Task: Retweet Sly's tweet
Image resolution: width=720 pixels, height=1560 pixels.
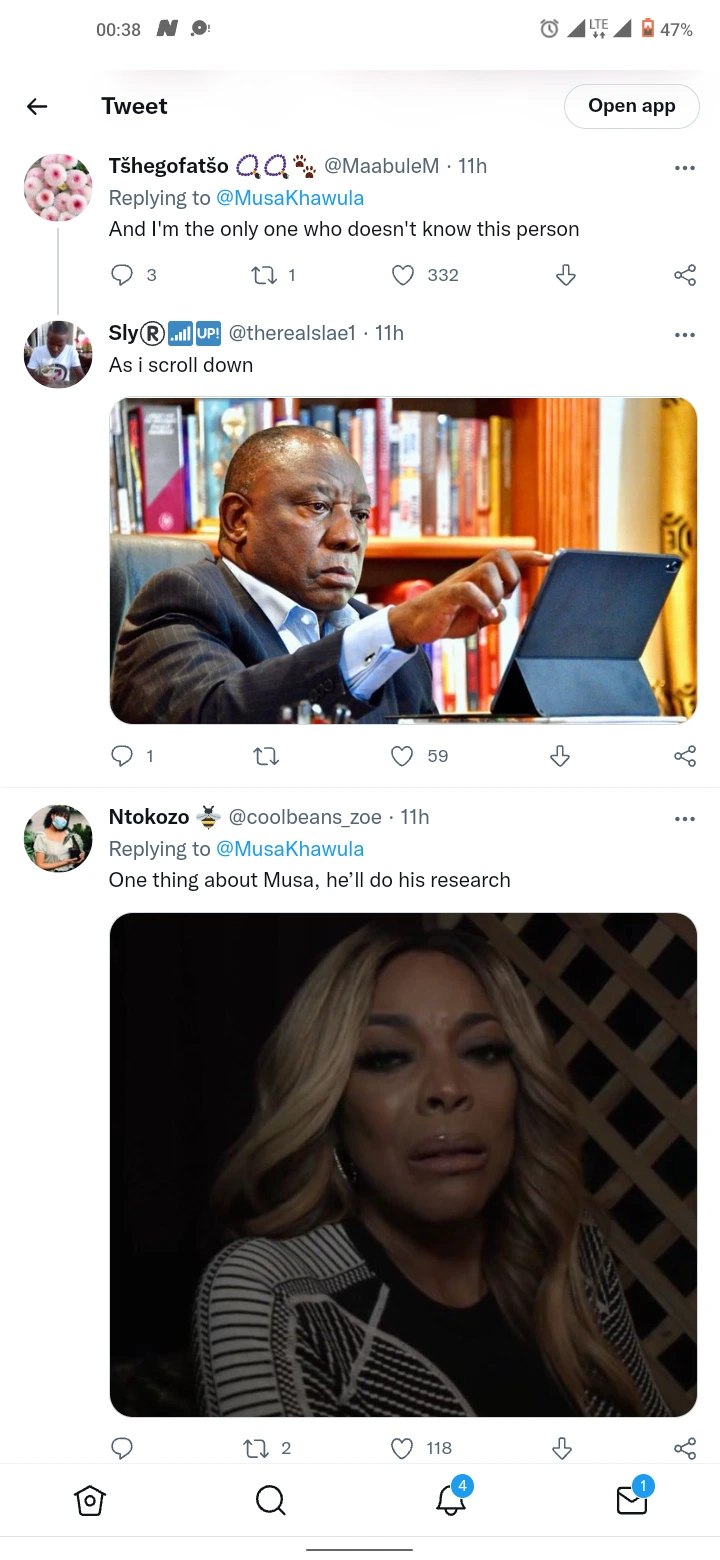Action: [x=266, y=757]
